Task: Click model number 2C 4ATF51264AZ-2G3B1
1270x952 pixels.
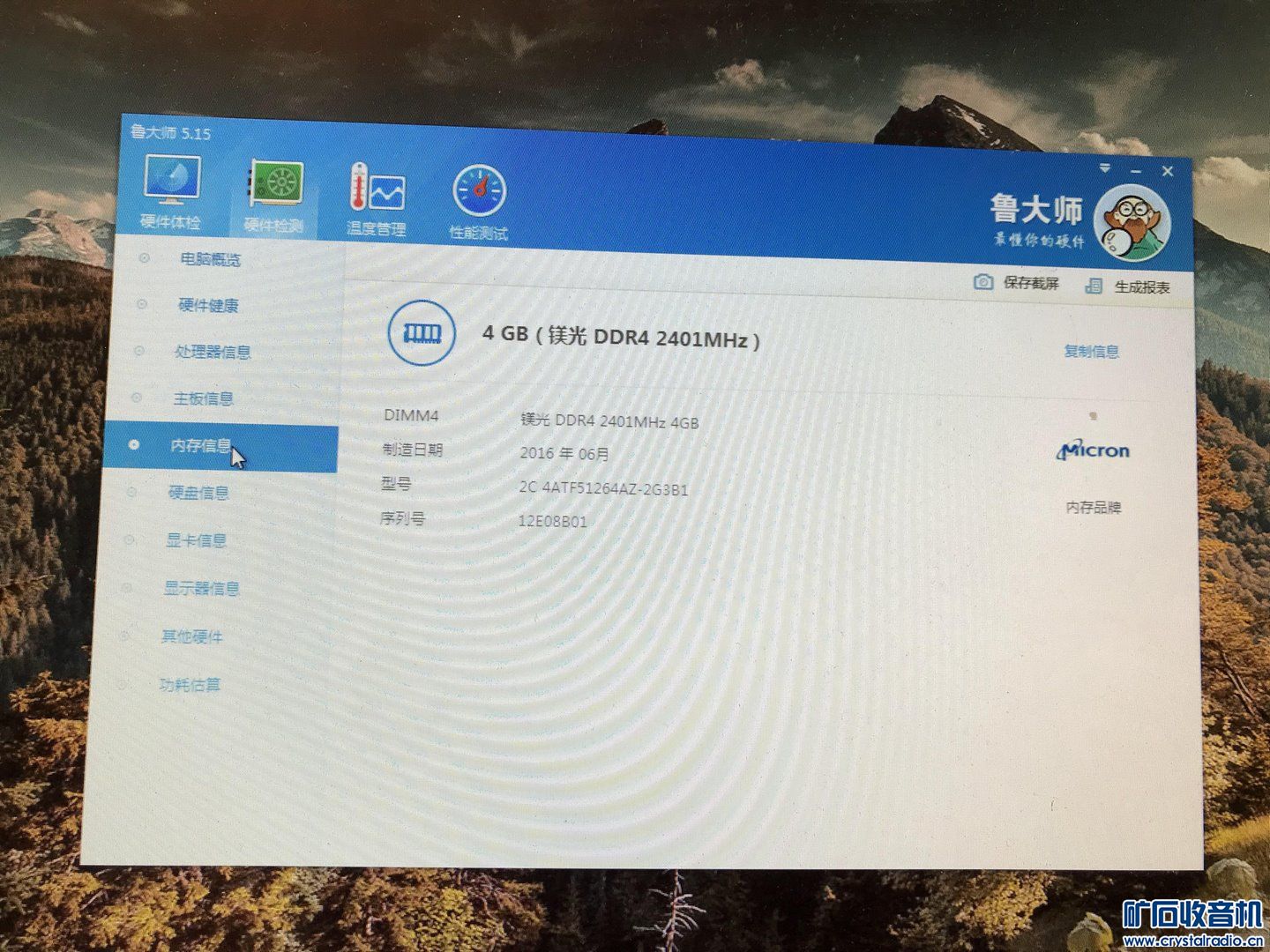Action: coord(603,488)
